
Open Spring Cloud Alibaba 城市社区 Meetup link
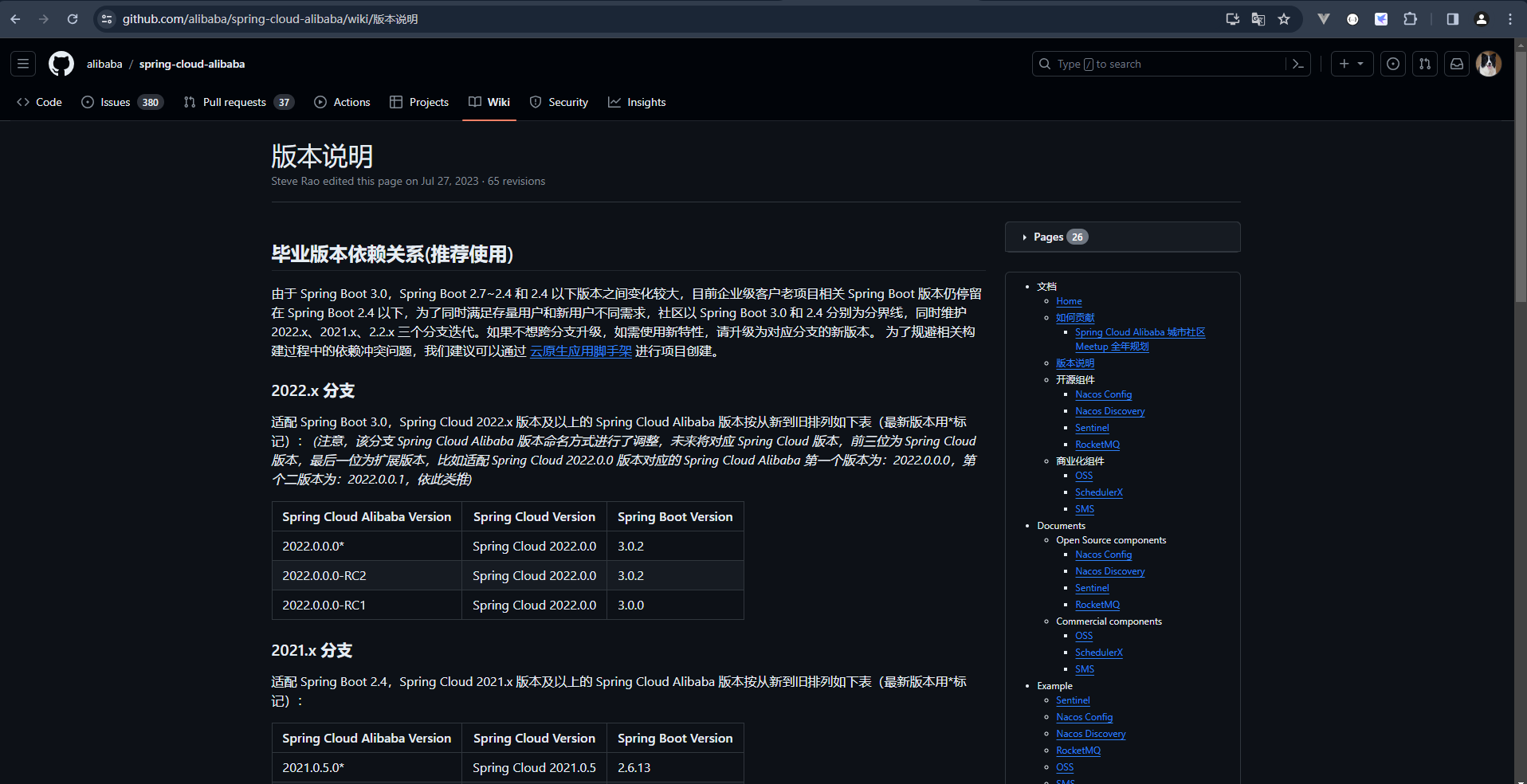[1140, 339]
